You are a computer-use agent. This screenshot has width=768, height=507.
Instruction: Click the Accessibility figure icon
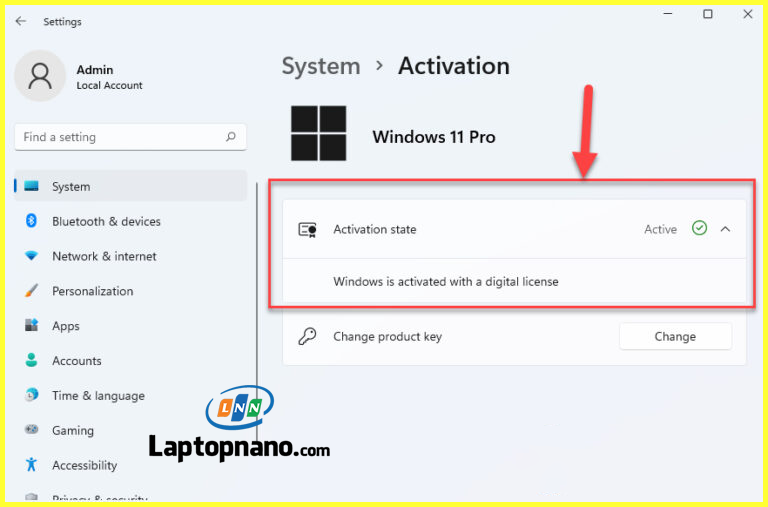click(31, 464)
